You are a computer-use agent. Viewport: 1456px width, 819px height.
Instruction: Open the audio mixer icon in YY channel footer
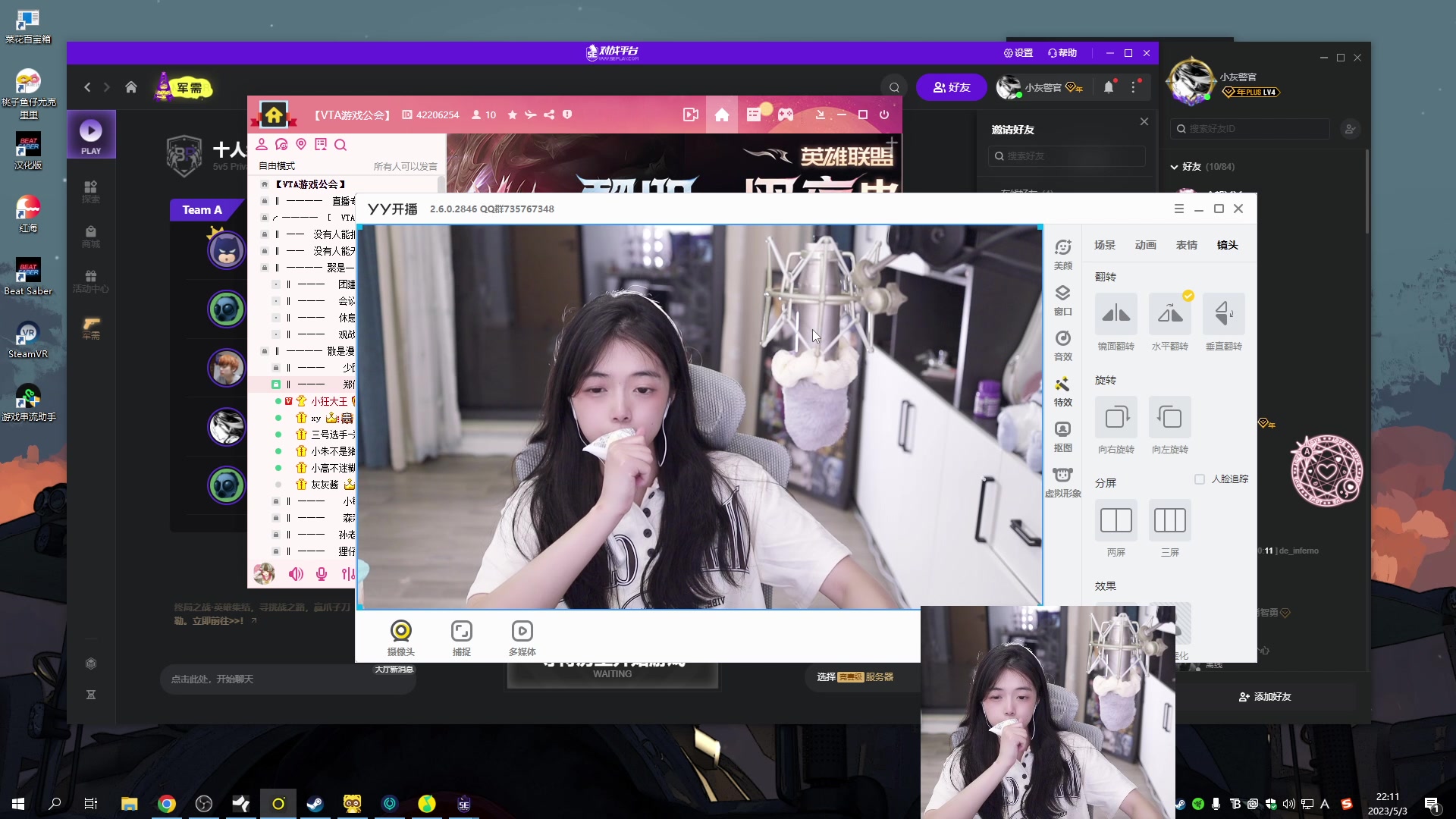347,574
